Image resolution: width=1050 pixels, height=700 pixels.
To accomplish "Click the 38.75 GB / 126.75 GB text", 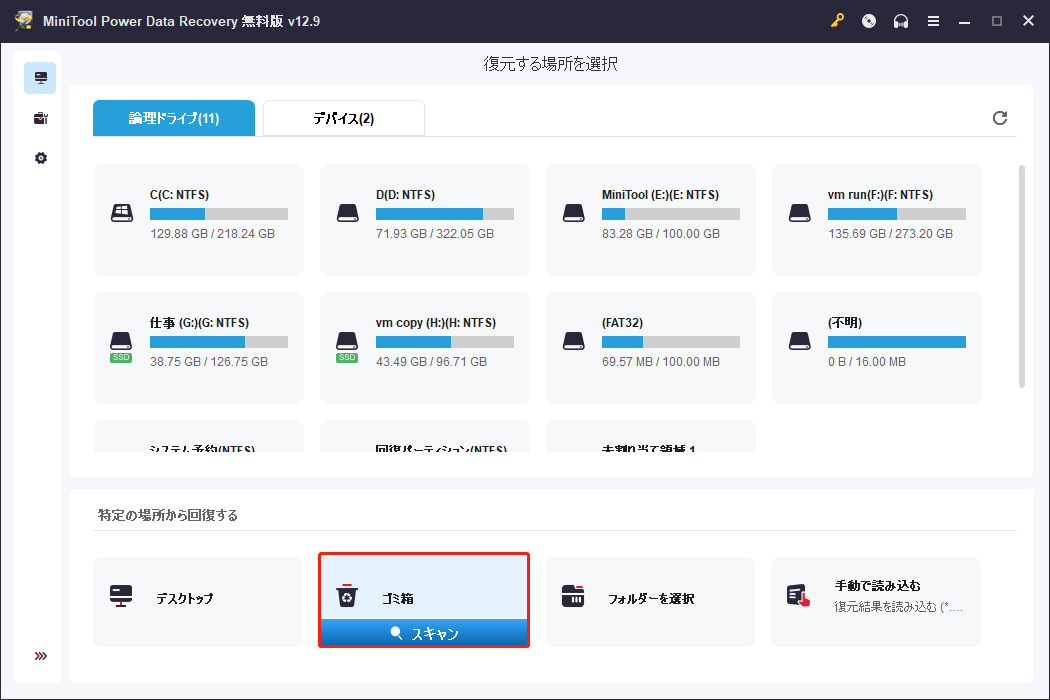I will point(209,361).
